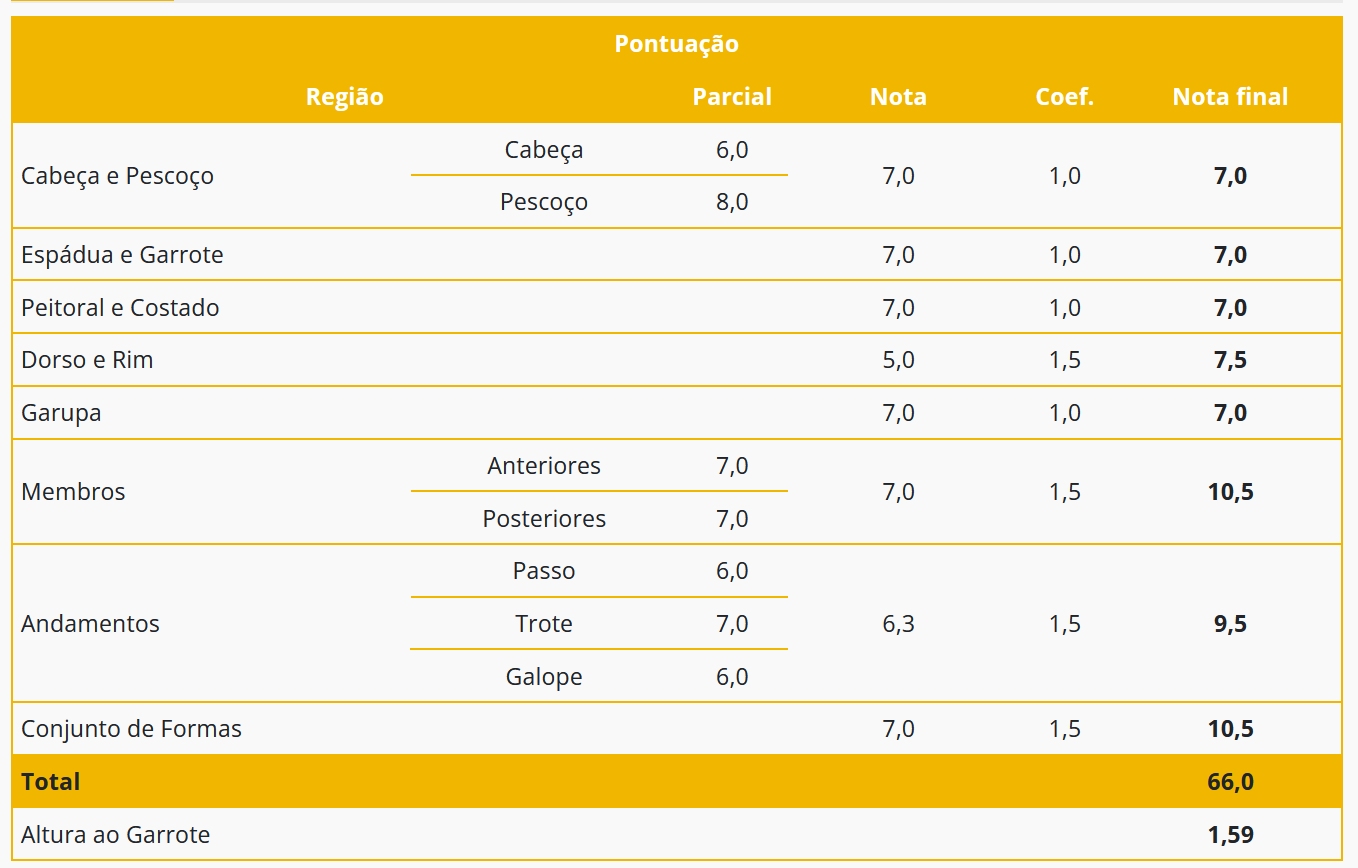Select the Galope sub-row label
Screen dimensions: 1358x868
pos(544,677)
